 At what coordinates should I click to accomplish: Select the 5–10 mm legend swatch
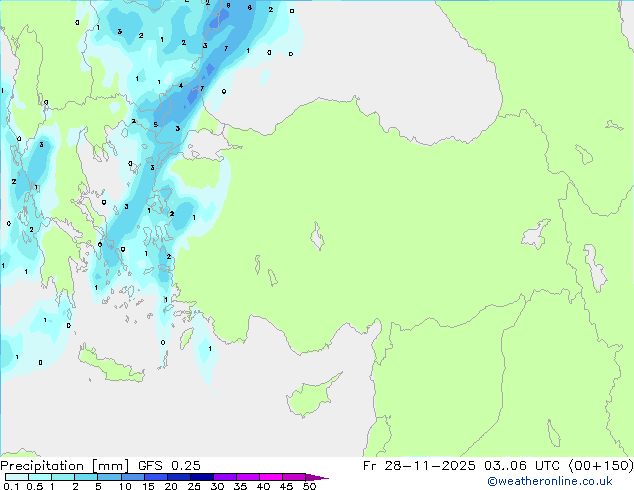click(x=109, y=477)
